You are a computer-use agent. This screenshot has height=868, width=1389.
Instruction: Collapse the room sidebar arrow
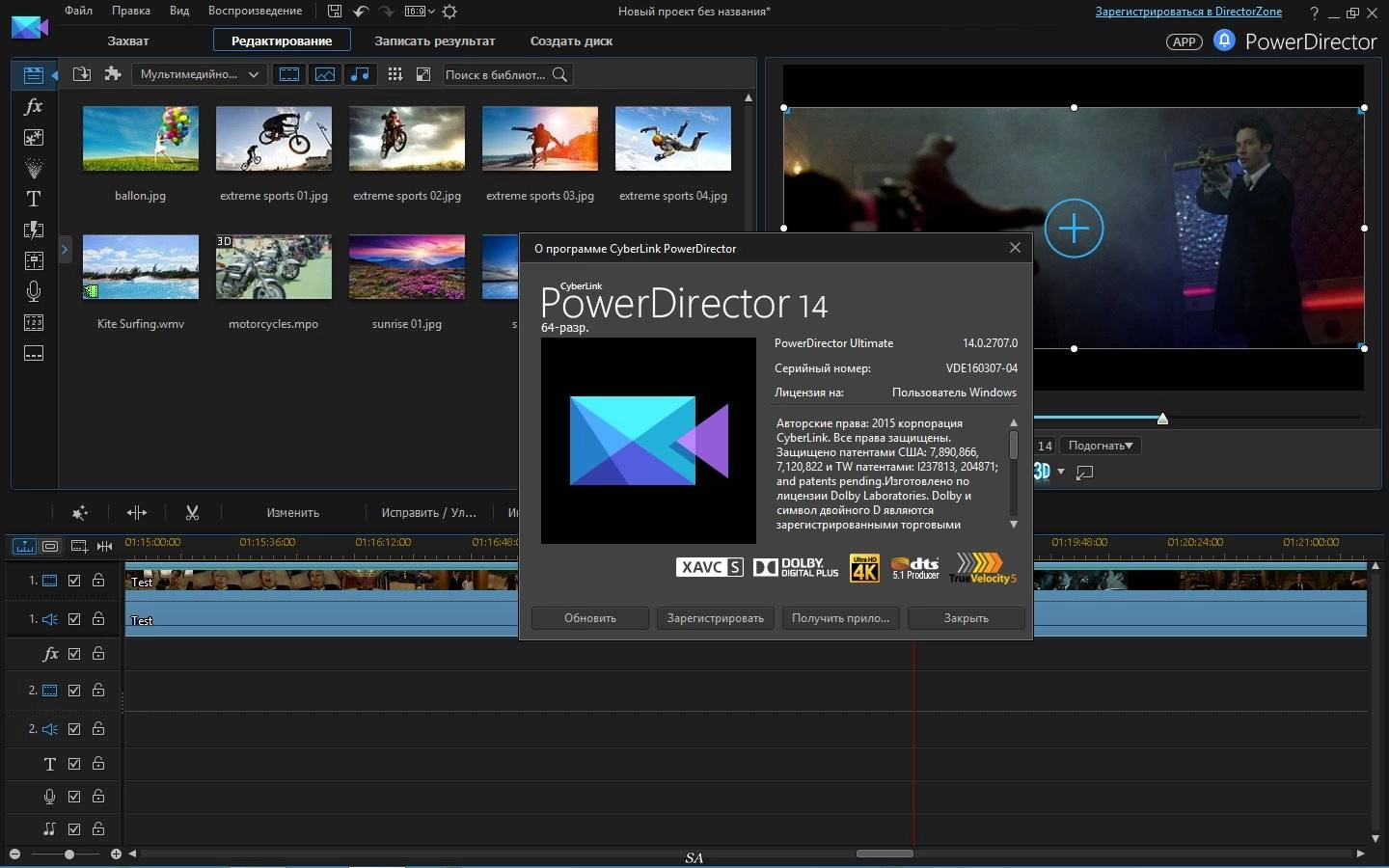click(54, 74)
